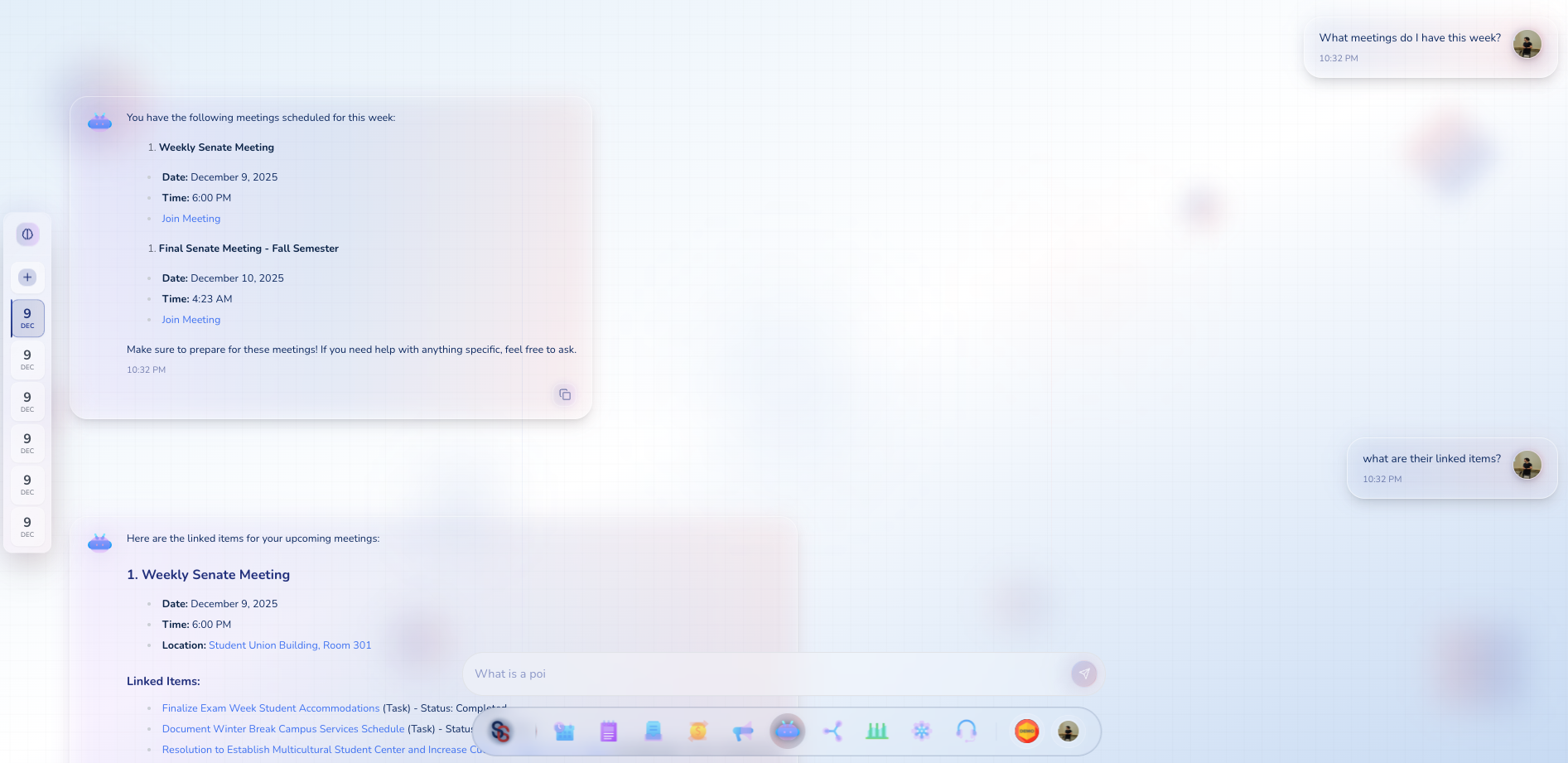Click the green factory icon in the dock

876,732
